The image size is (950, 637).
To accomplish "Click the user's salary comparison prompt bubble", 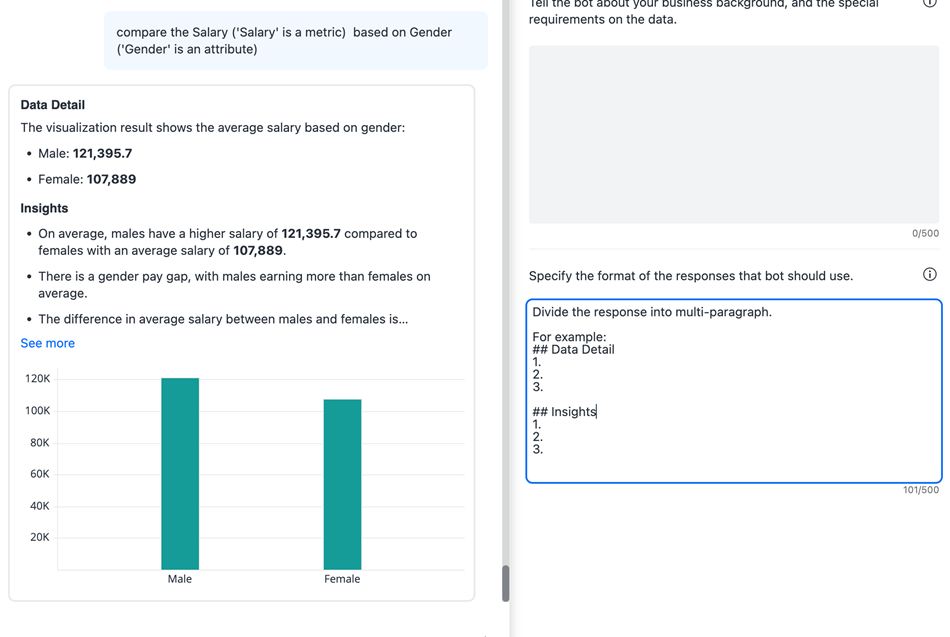I will (x=296, y=41).
